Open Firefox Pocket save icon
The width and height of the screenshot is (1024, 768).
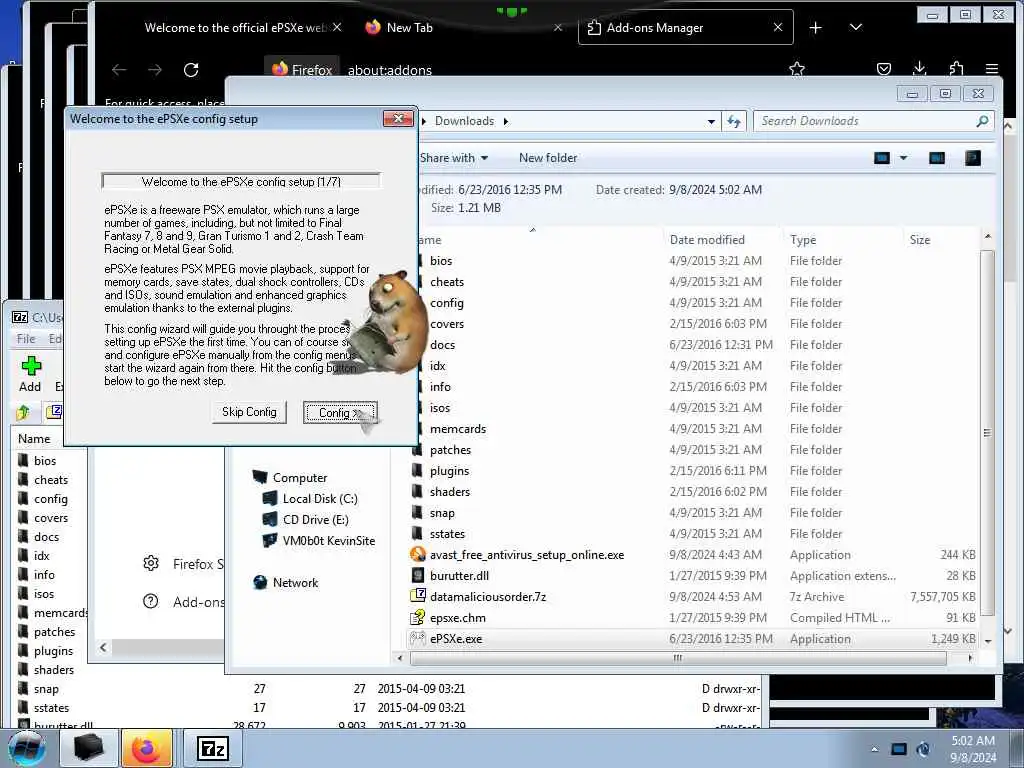click(884, 69)
